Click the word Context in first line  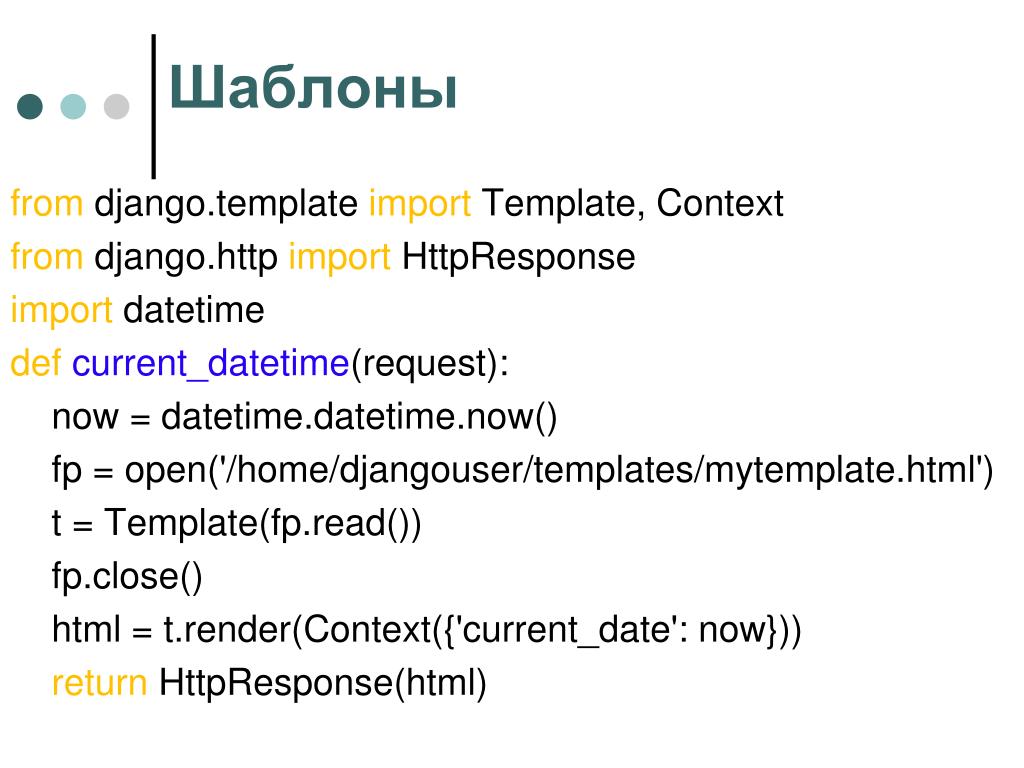click(x=720, y=204)
